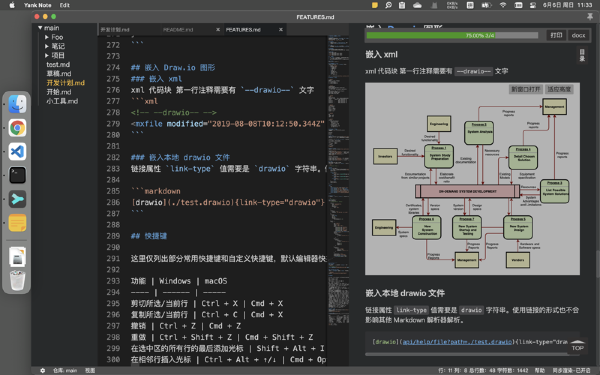
Task: Click the yellow Notes icon in dock
Action: (x=18, y=223)
